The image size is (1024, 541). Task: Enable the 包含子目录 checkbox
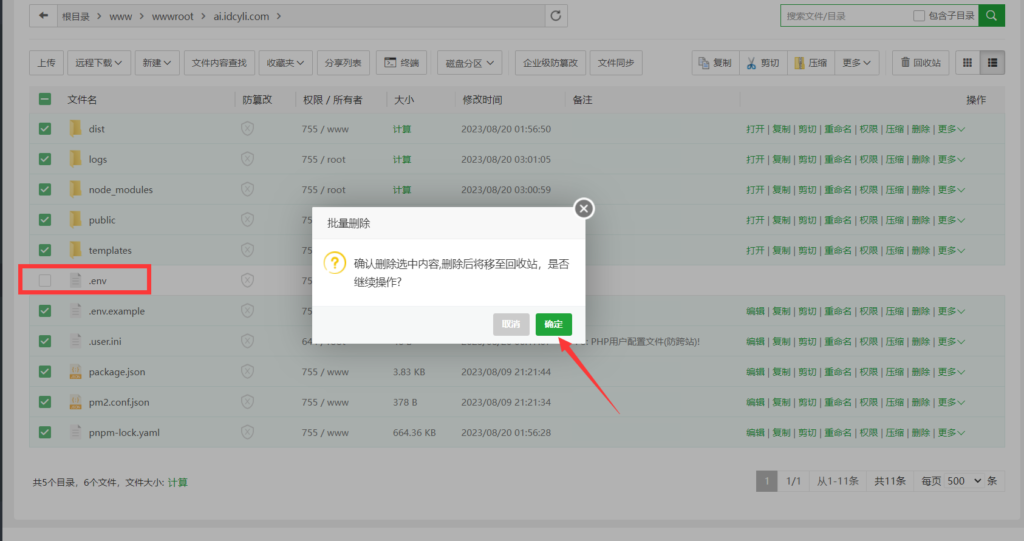coord(919,16)
